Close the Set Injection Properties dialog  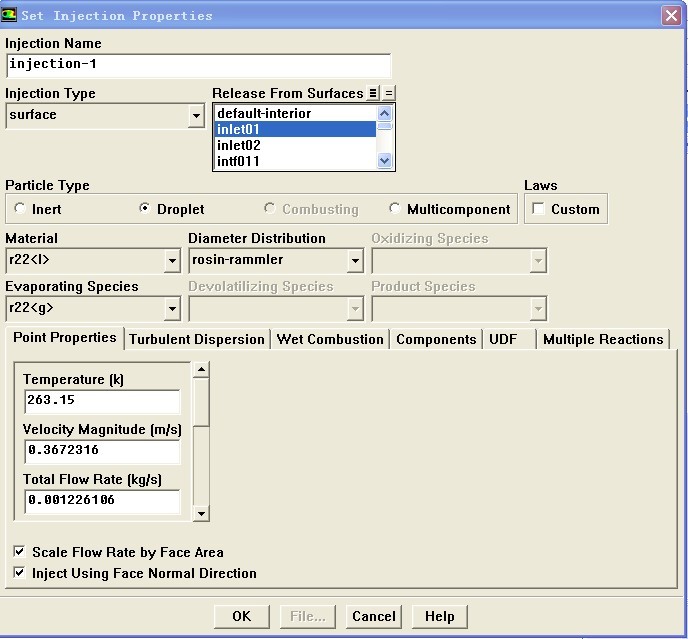tap(671, 16)
